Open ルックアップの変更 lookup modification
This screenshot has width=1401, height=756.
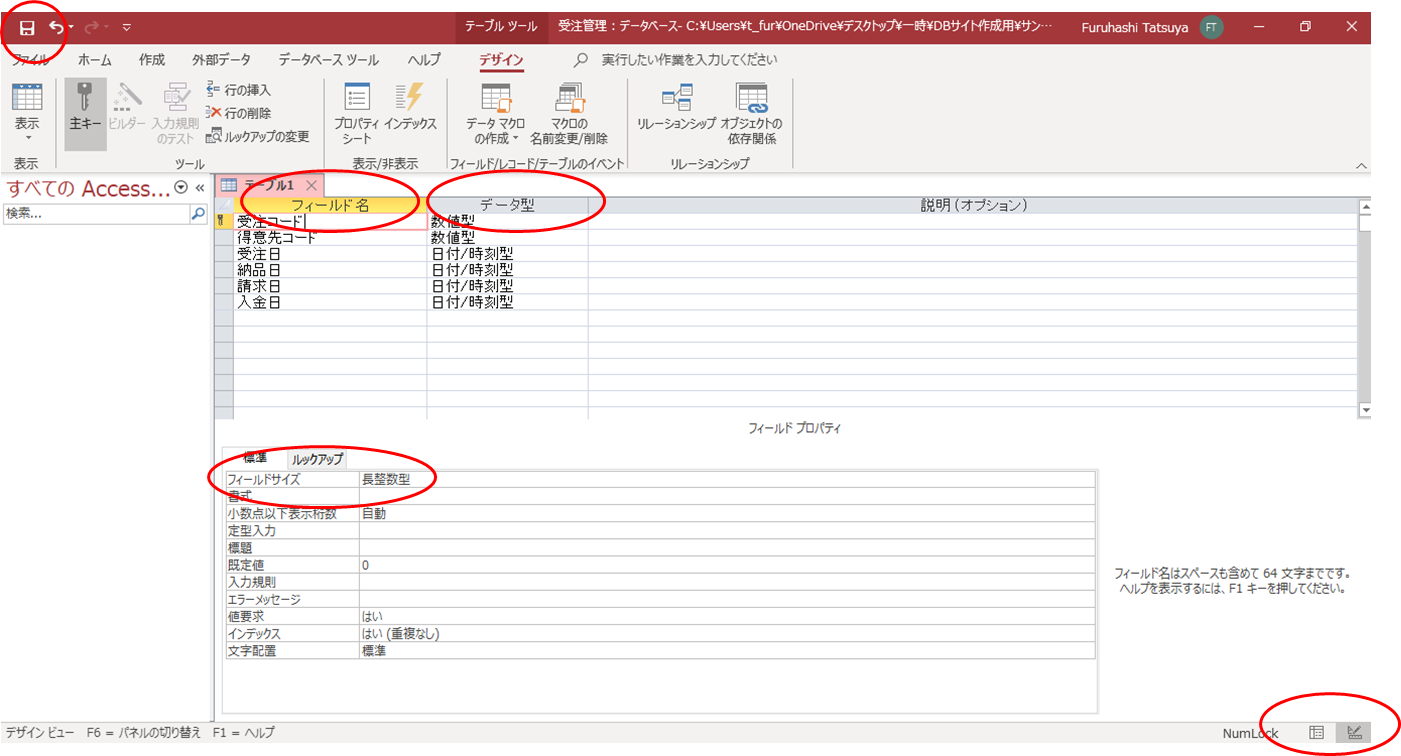point(258,136)
